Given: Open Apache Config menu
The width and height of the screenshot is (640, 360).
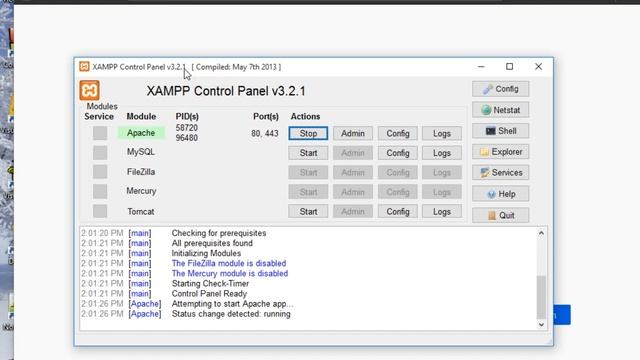Looking at the screenshot, I should tap(398, 133).
